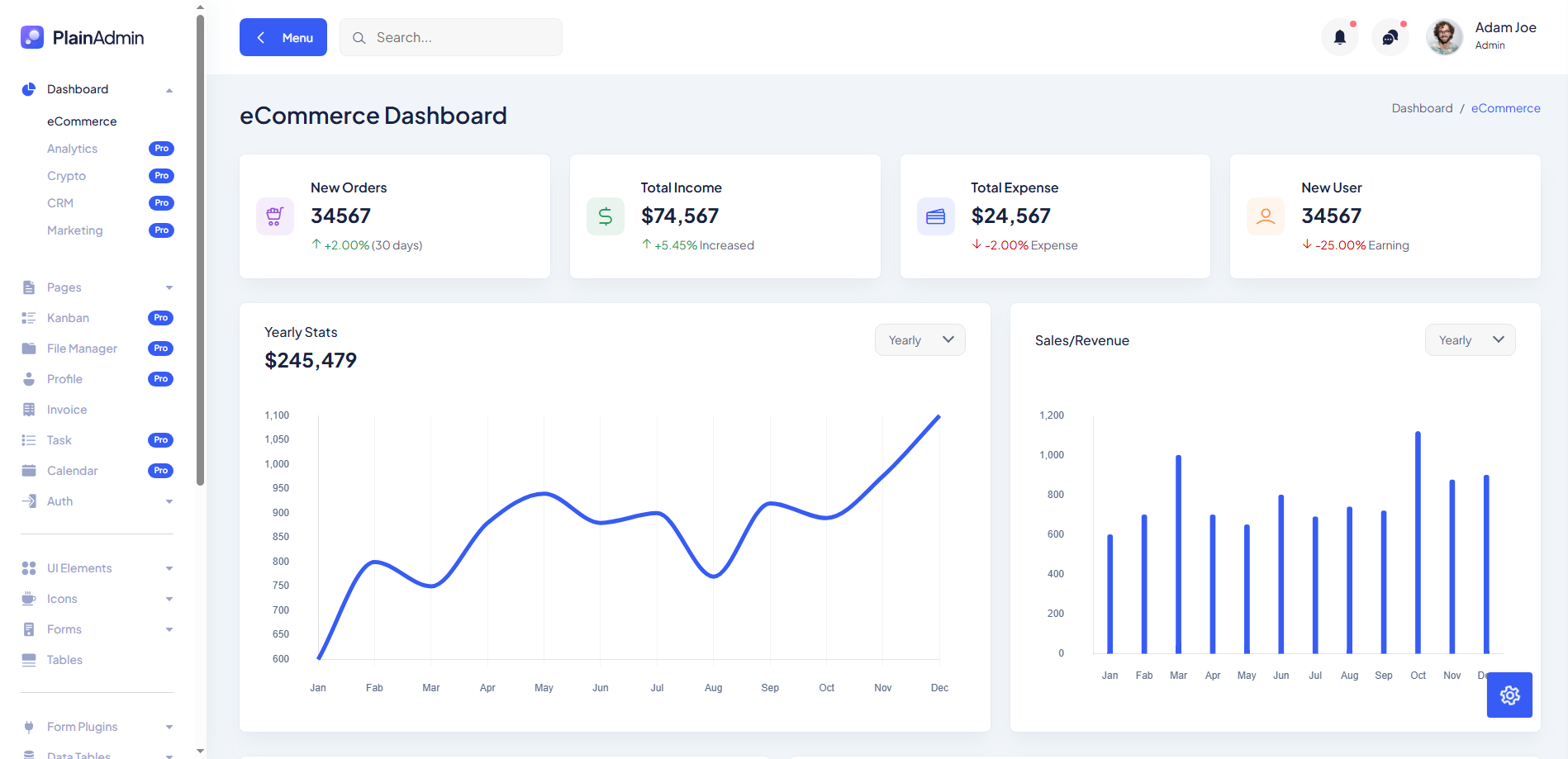Click the Kanban board icon

point(29,318)
